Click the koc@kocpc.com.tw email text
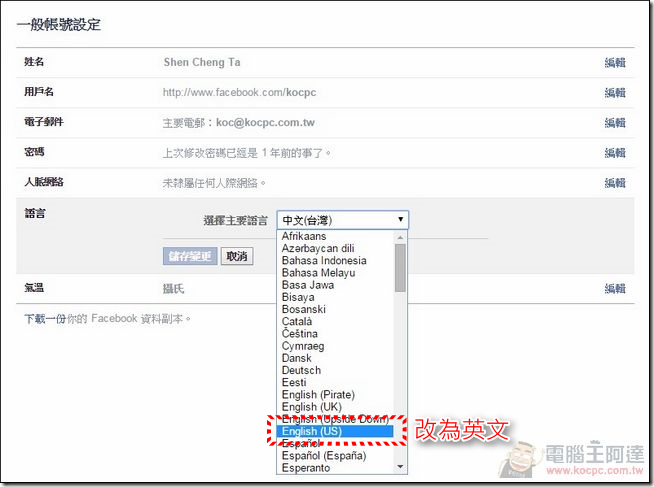 265,123
